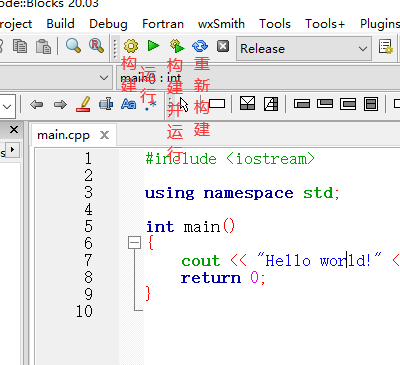Viewport: 400px width, 365px height.
Task: Click the closing brace on line 9
Action: (x=148, y=294)
